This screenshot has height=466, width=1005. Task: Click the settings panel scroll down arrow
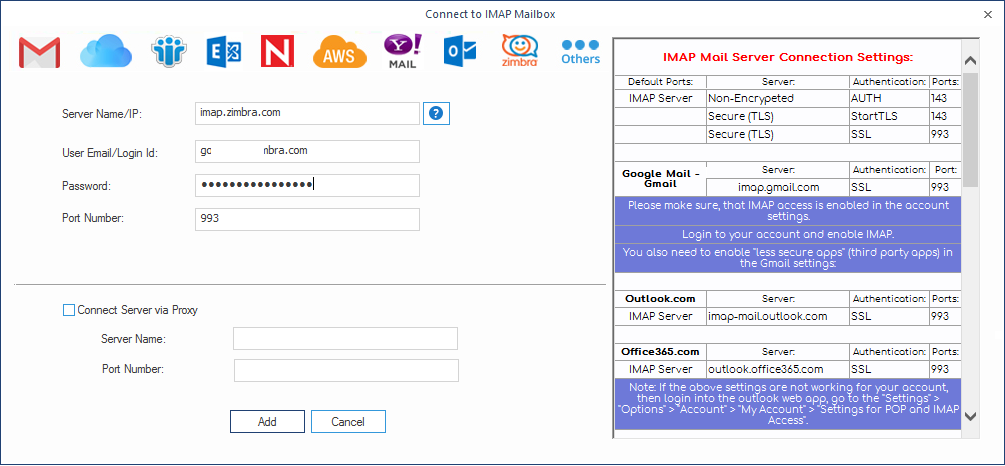pos(970,417)
